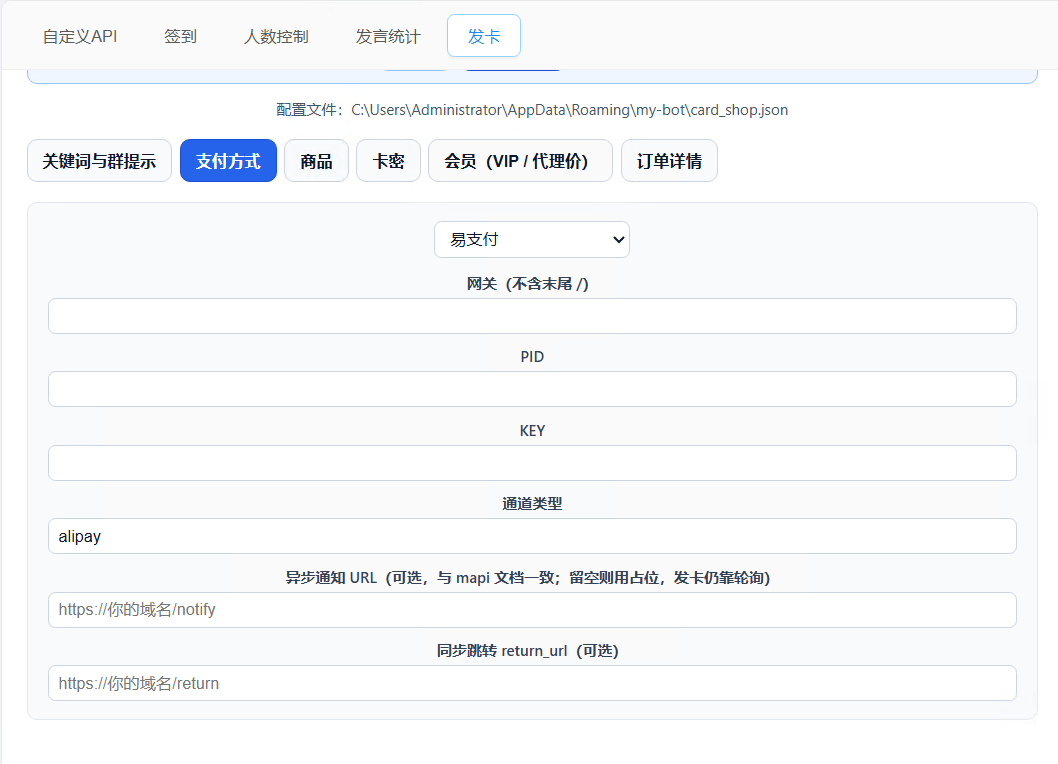Click the 通道类型 field label

click(532, 504)
